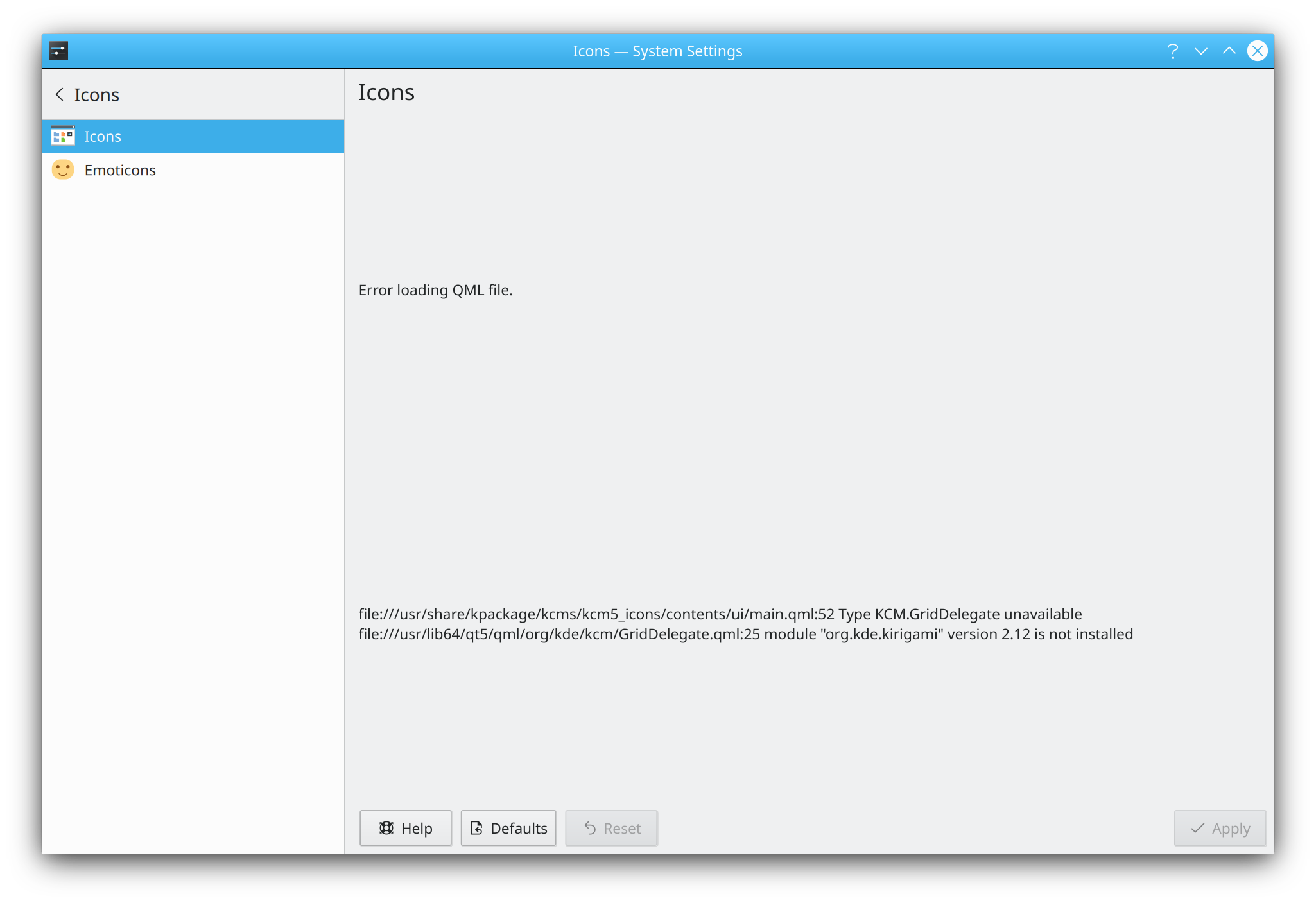This screenshot has height=903, width=1316.
Task: Click the Icons page heading
Action: click(386, 92)
